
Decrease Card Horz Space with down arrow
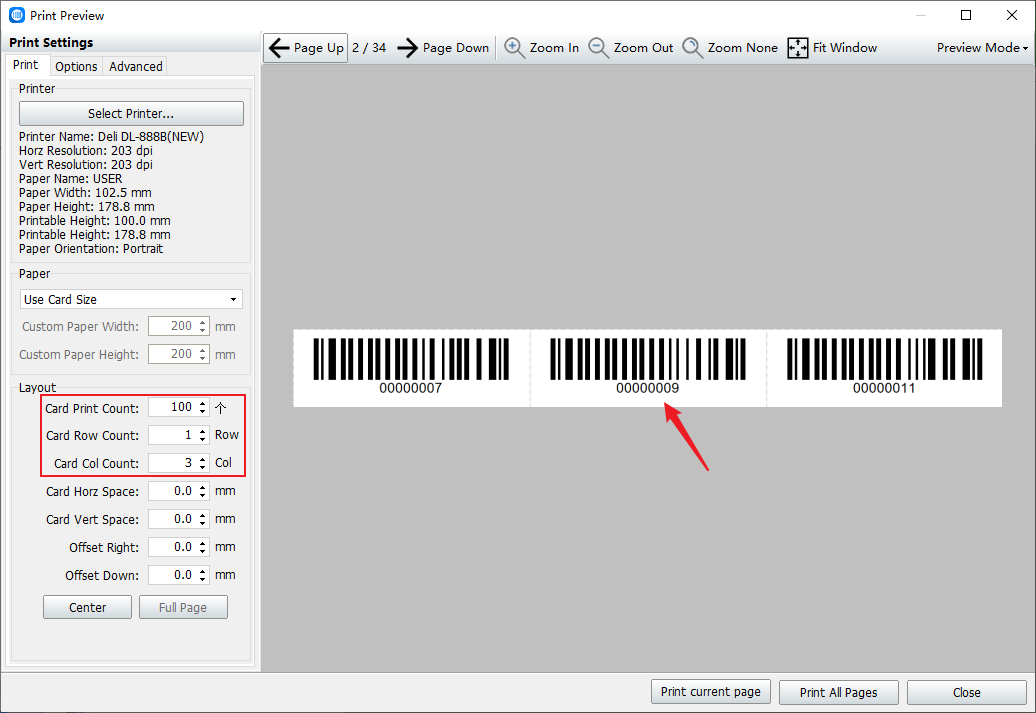pos(203,496)
